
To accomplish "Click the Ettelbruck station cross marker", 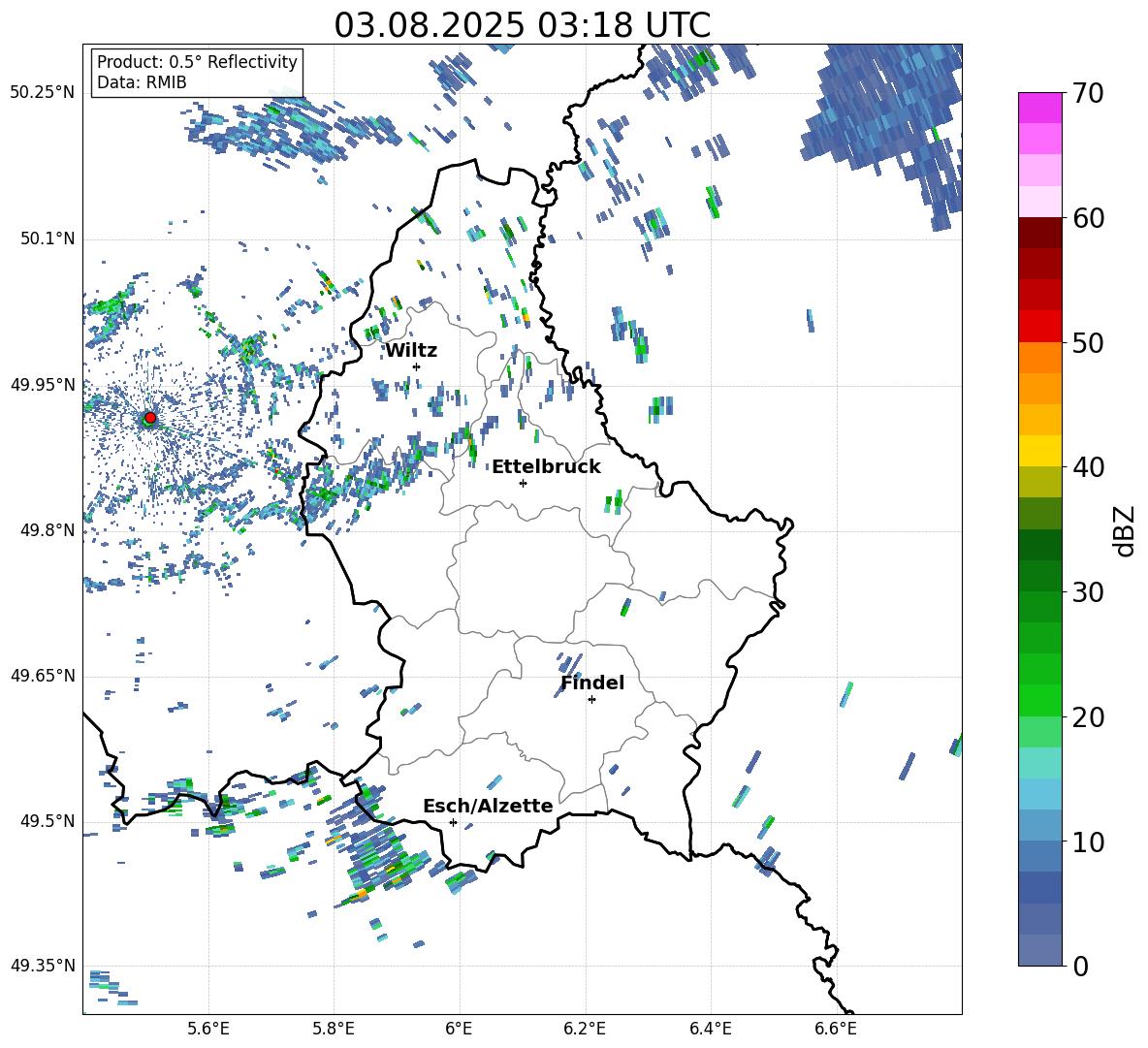I will point(523,483).
